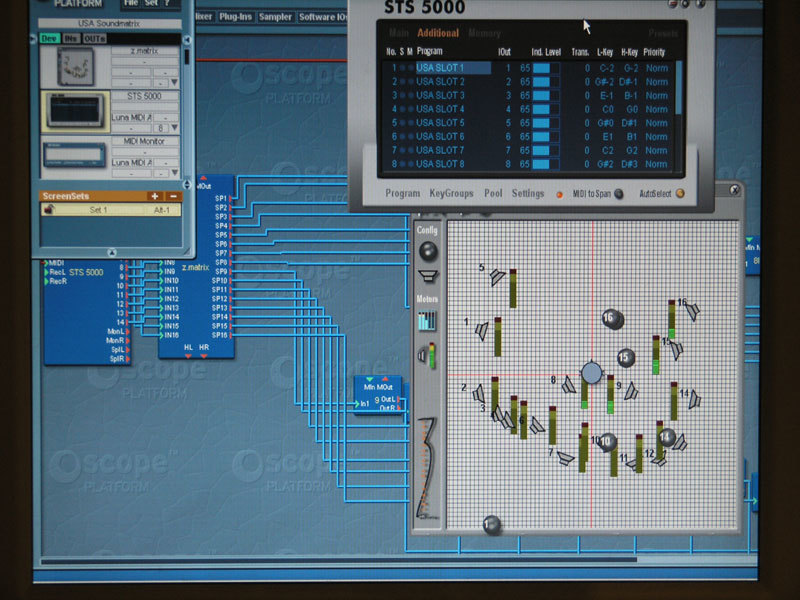Click the level bar of USA SLOT 4
The height and width of the screenshot is (600, 800).
[x=545, y=109]
